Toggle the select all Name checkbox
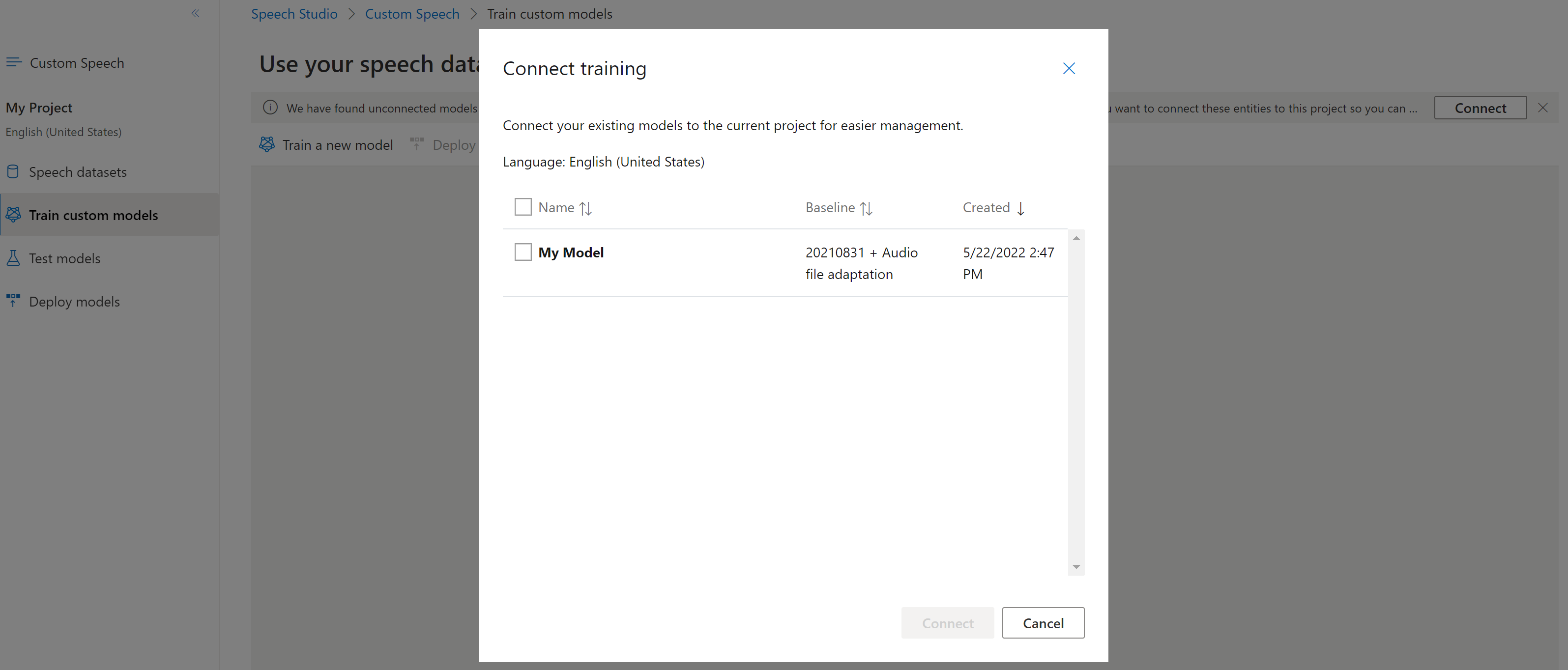Image resolution: width=1568 pixels, height=670 pixels. (521, 206)
